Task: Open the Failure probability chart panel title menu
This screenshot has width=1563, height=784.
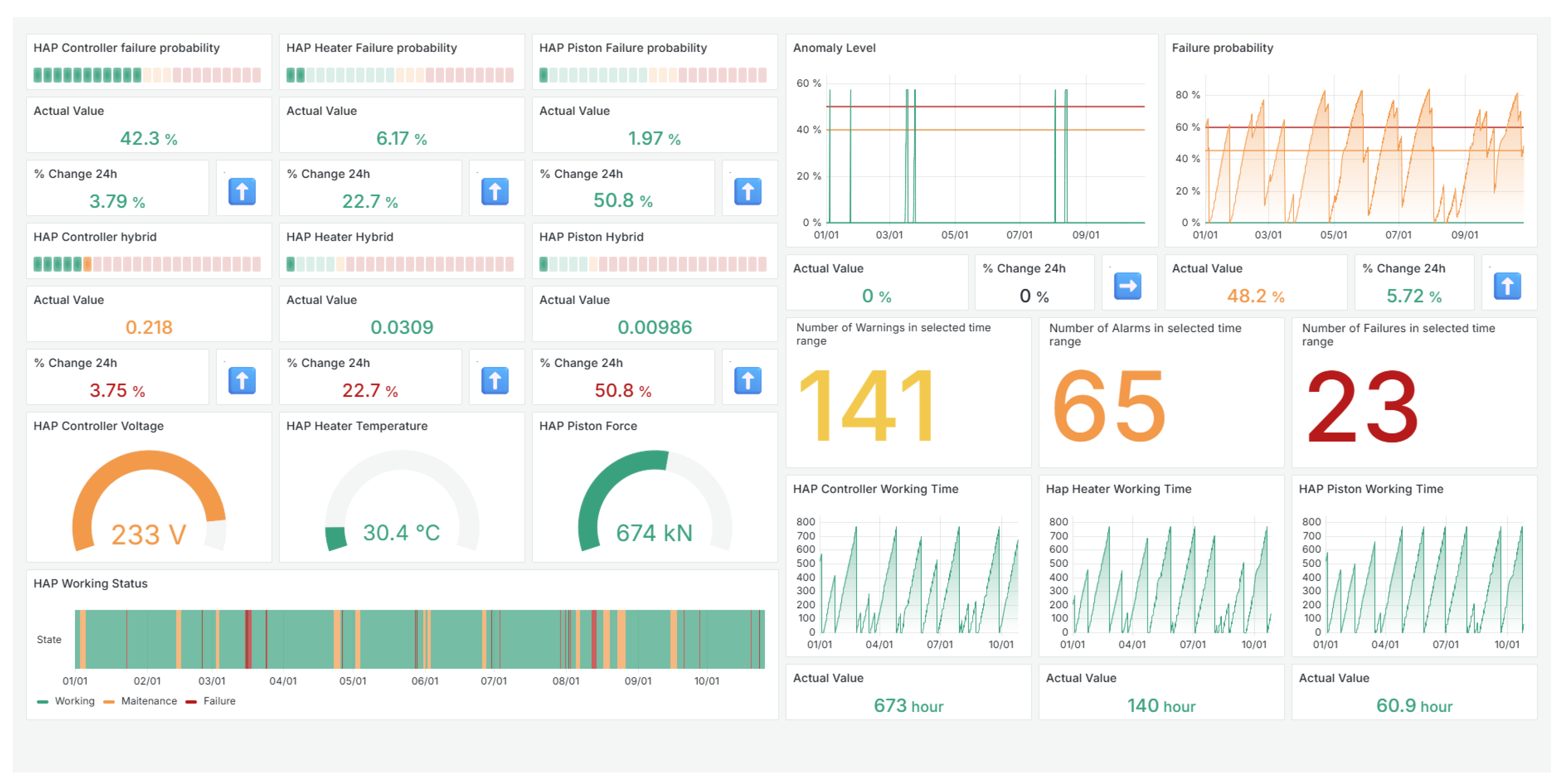Action: click(1222, 48)
